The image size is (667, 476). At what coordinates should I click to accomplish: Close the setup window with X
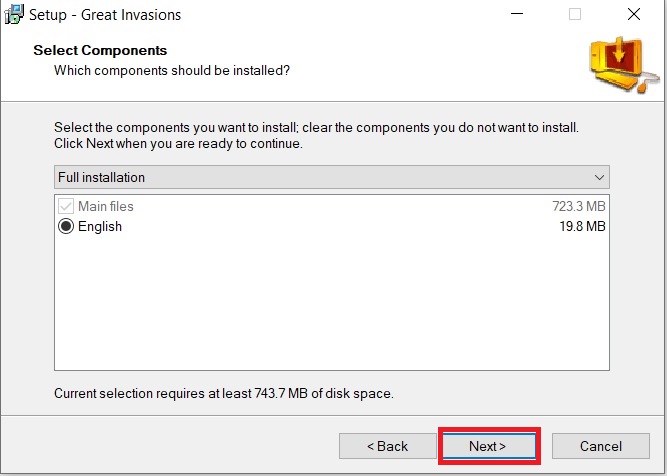634,14
